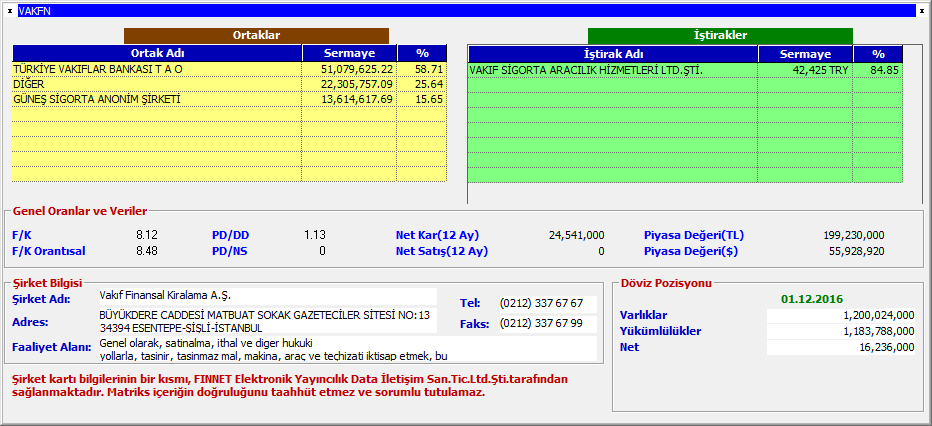Select the Ortaklar section header
The height and width of the screenshot is (426, 932).
(256, 36)
